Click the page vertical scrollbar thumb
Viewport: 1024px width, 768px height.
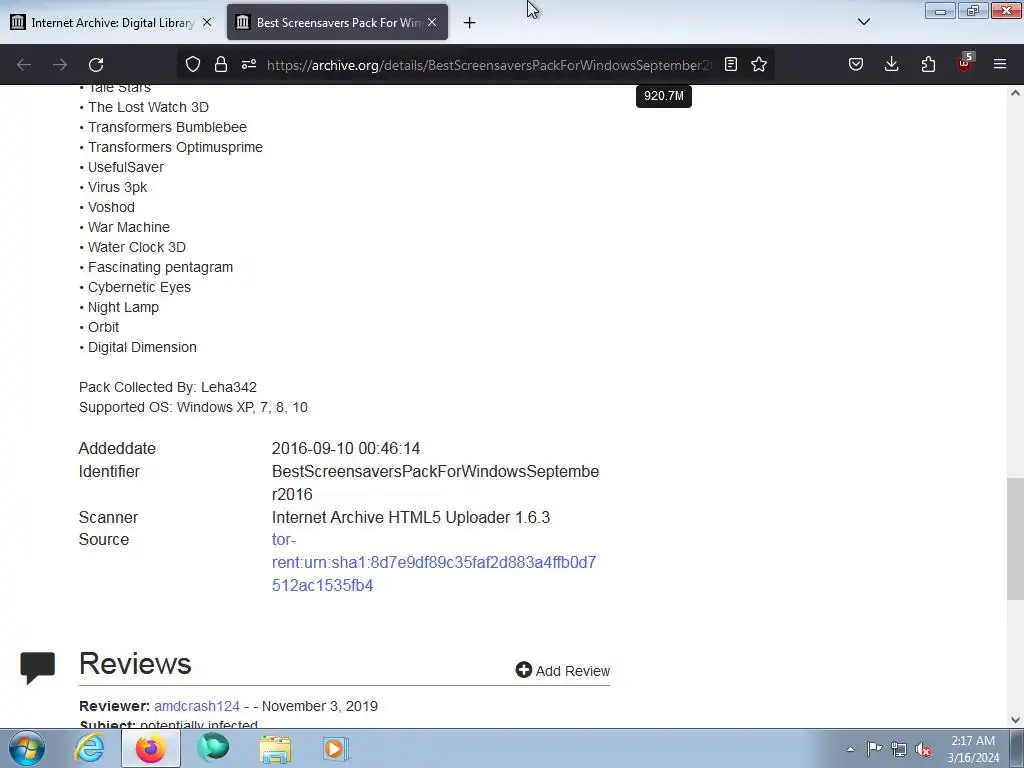pos(1015,539)
